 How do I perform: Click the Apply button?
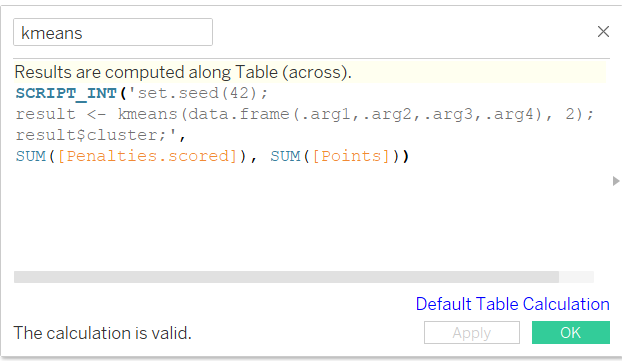(x=472, y=332)
